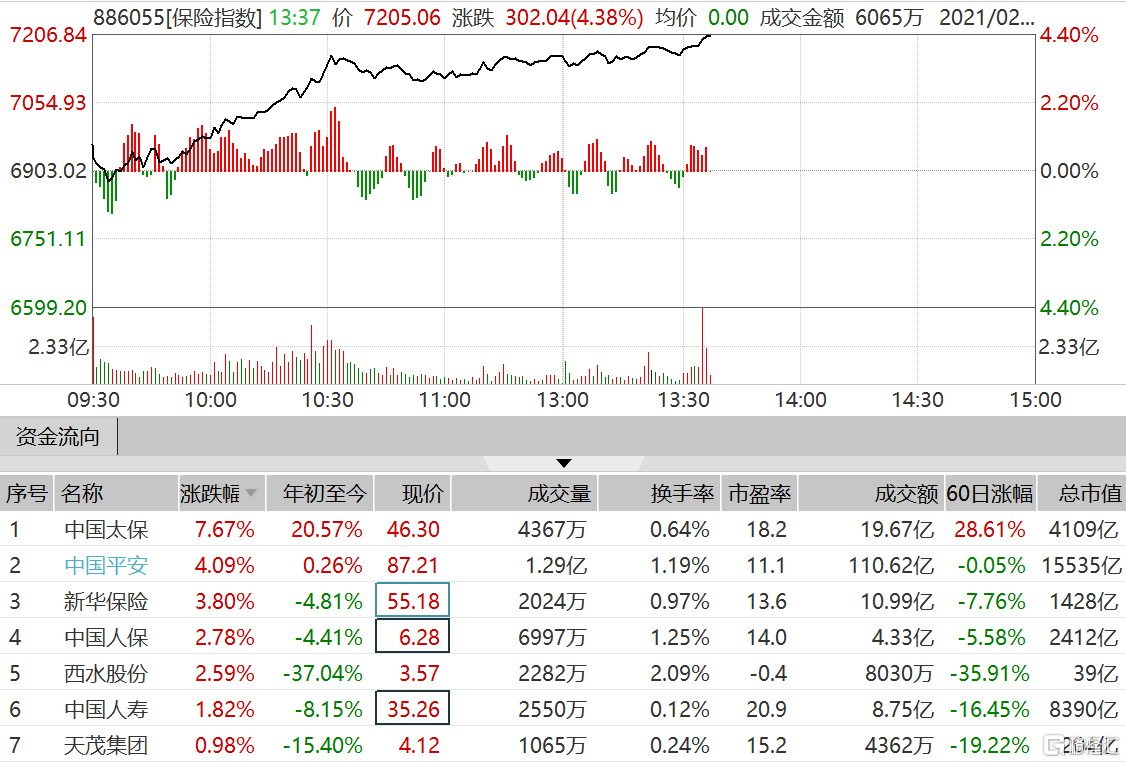1126x764 pixels.
Task: Click the index code 886055[保险指数]
Action: tap(177, 17)
